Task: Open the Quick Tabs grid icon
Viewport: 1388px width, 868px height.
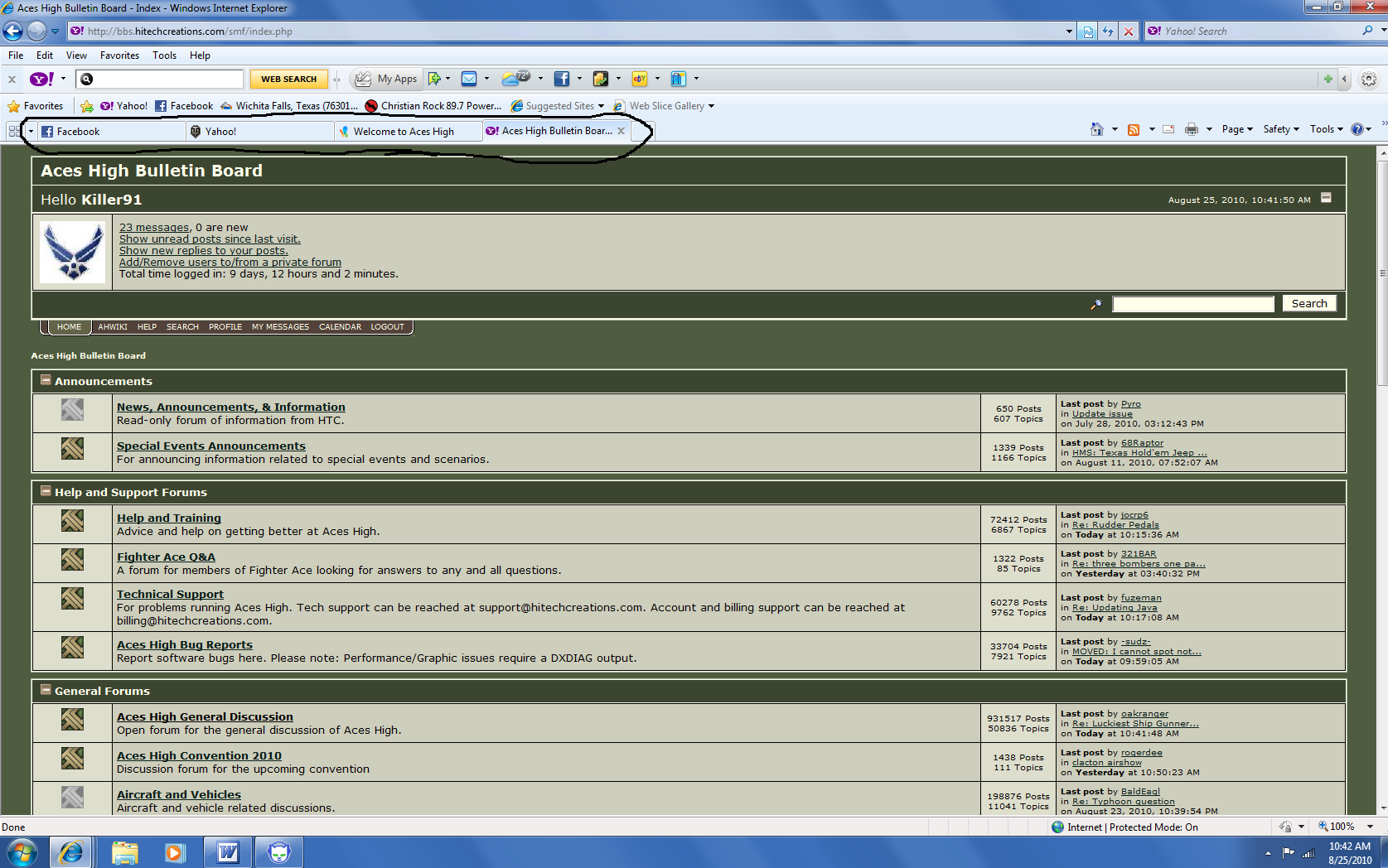Action: coord(15,131)
